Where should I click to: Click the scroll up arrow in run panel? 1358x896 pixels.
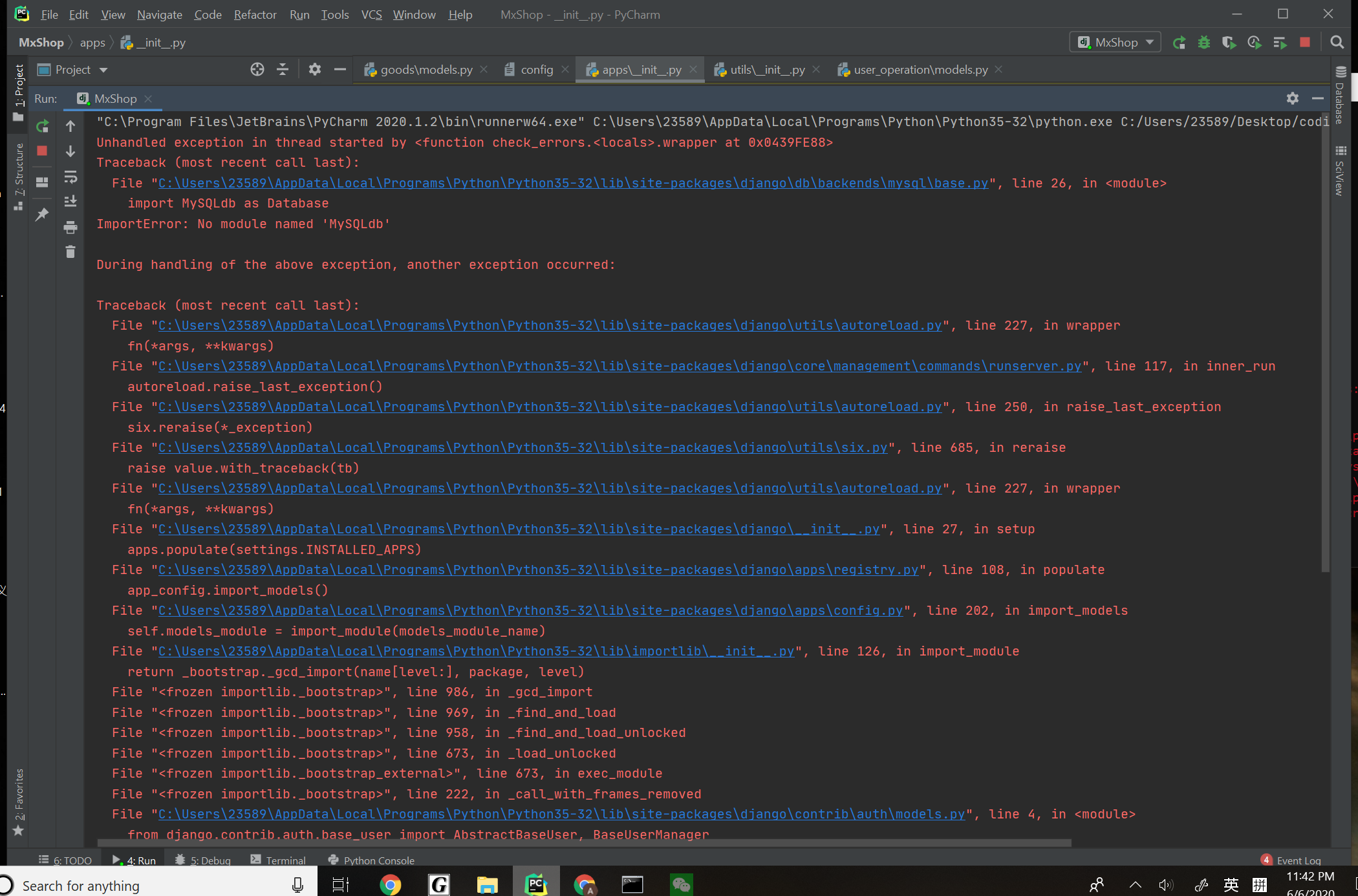[70, 125]
